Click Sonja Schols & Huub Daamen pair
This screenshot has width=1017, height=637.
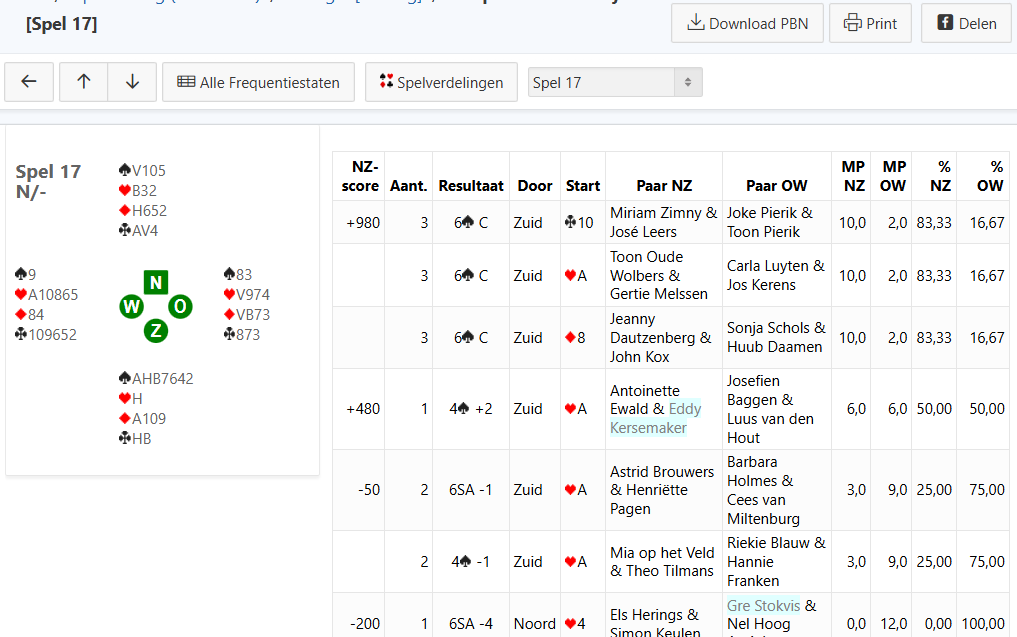776,337
